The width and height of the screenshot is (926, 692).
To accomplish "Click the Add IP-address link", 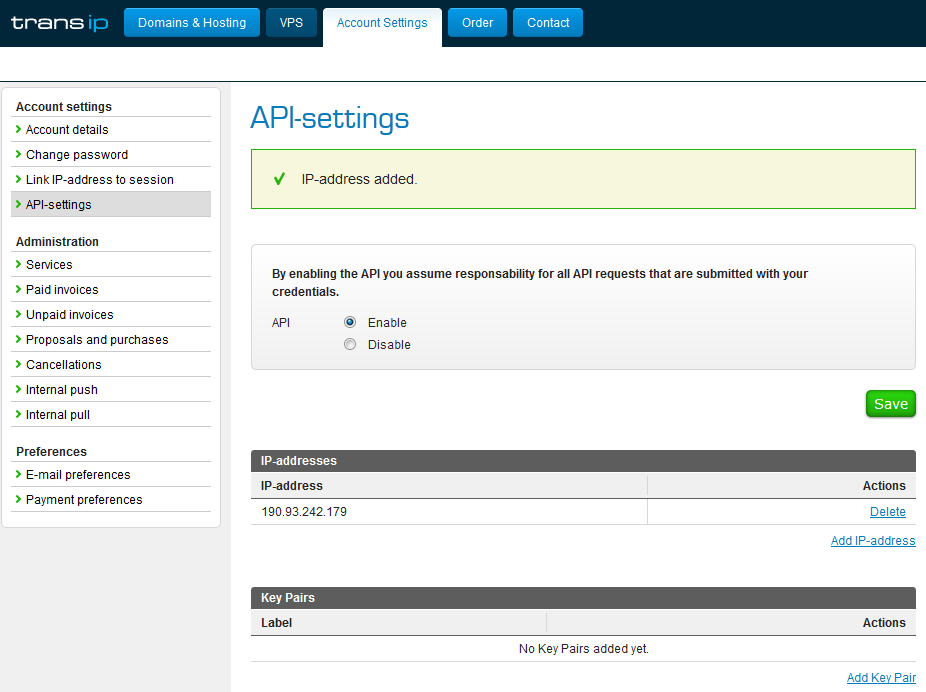I will point(873,541).
